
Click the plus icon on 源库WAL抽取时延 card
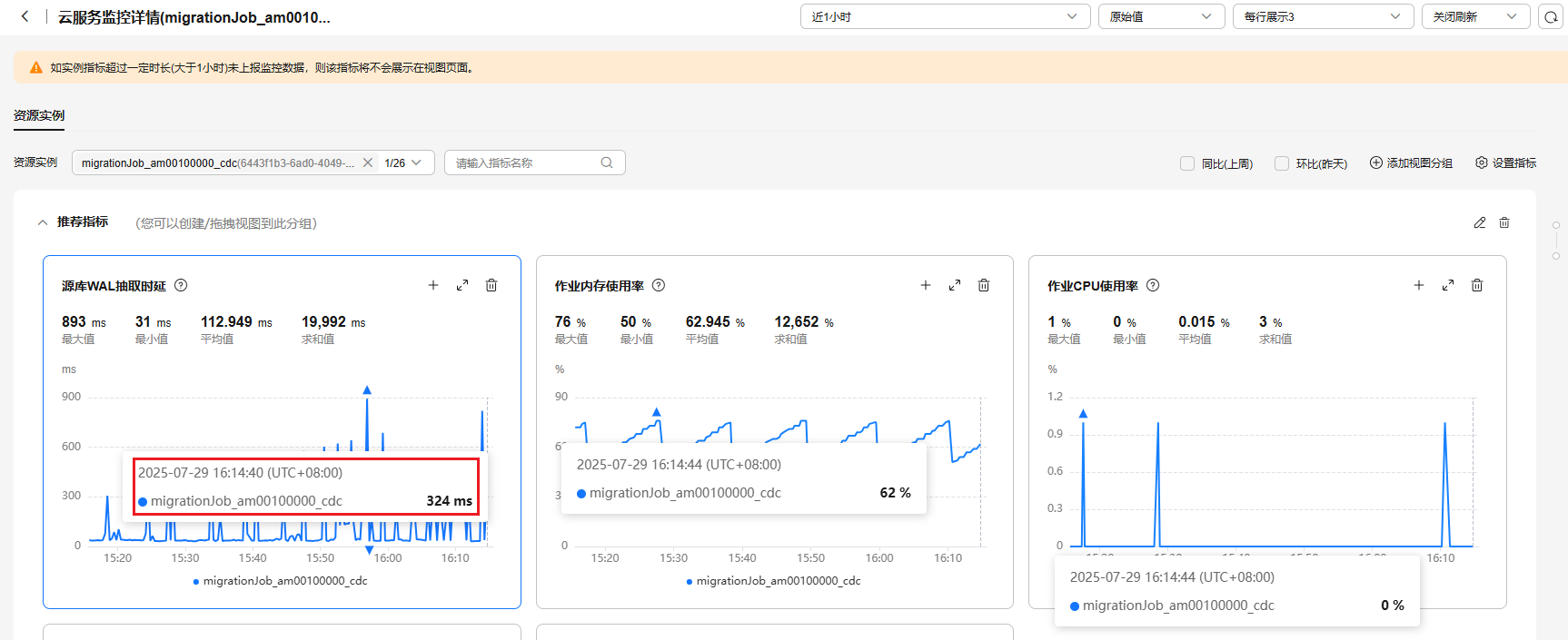433,285
